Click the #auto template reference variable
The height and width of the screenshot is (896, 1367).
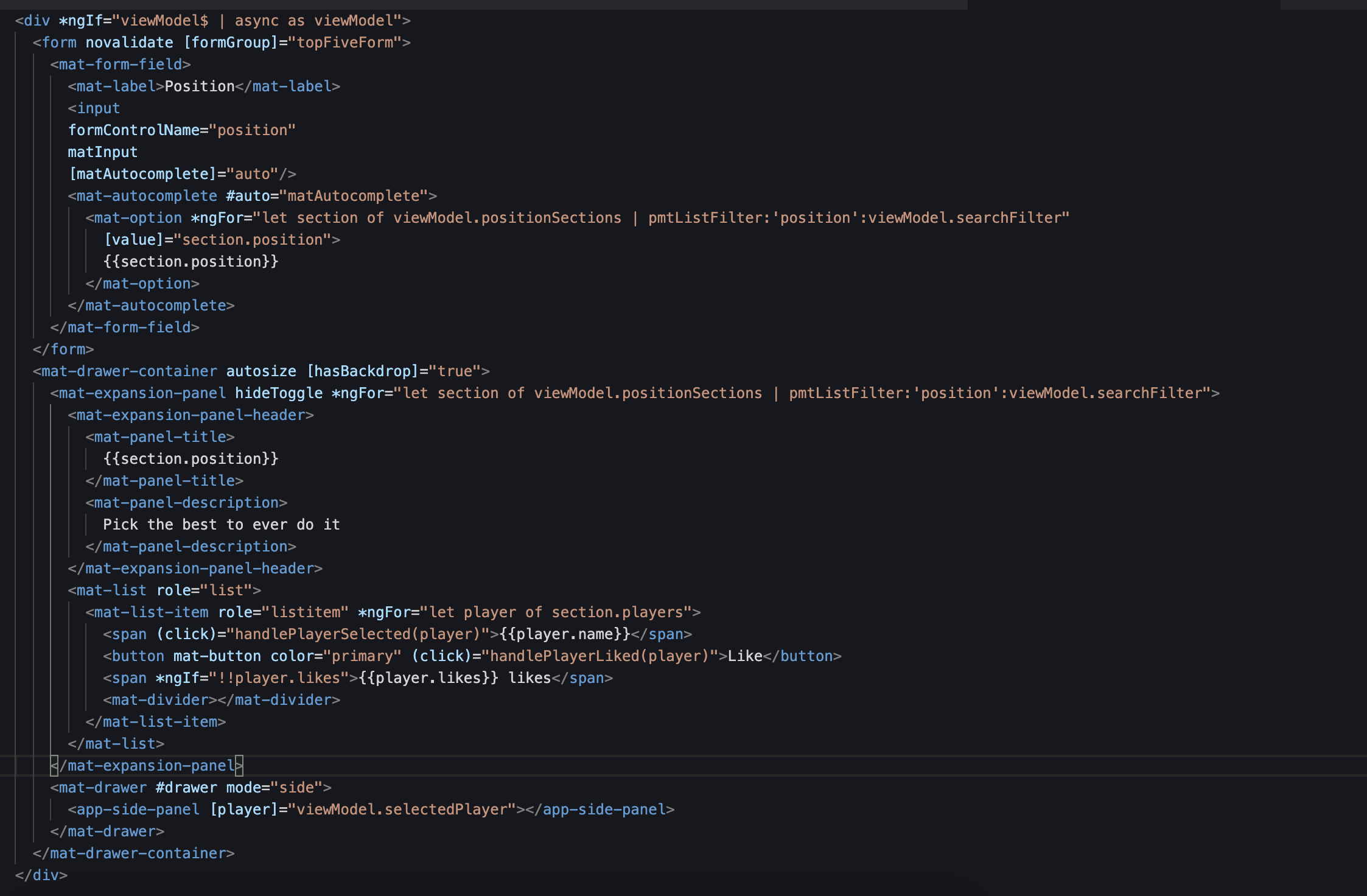coord(248,196)
